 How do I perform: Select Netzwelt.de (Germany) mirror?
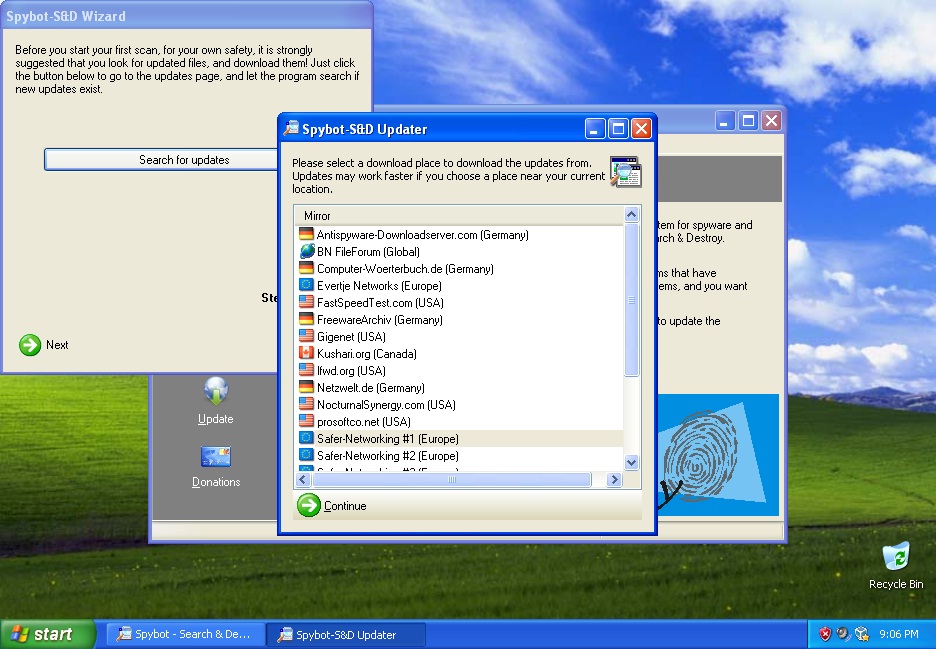459,387
